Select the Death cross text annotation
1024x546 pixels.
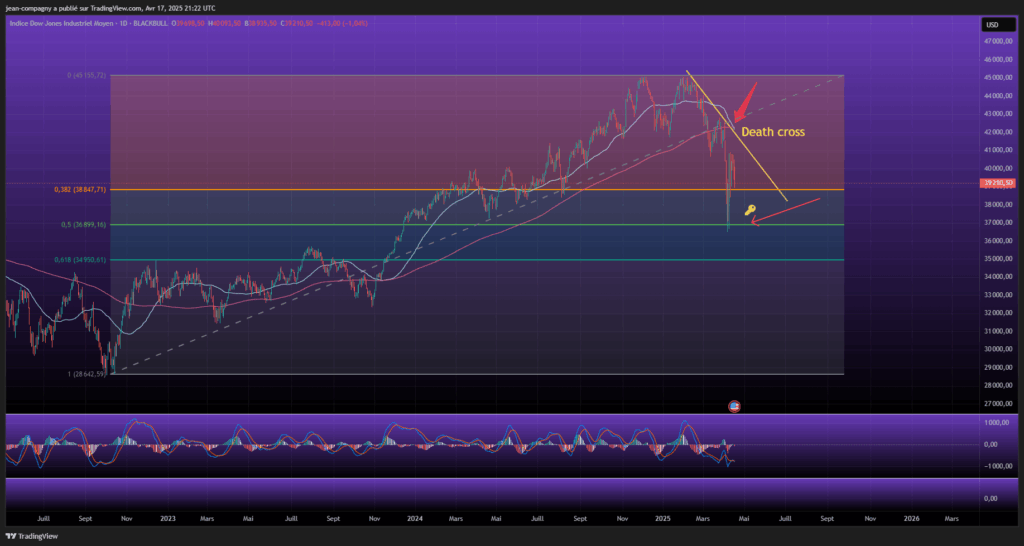coord(772,131)
